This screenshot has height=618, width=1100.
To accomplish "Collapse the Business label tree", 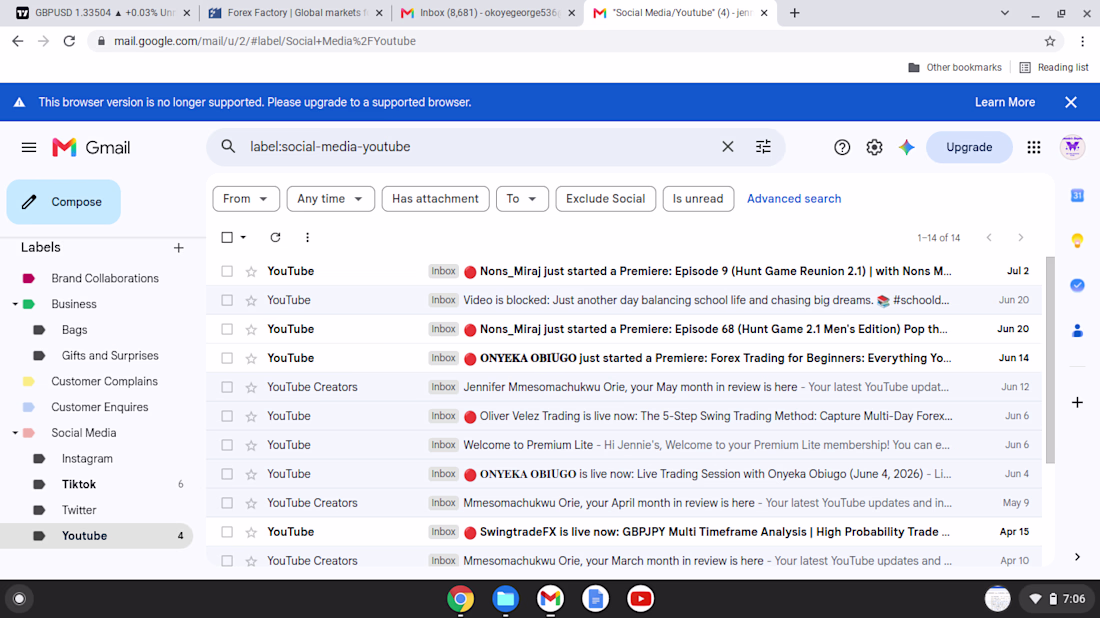I will [x=15, y=304].
